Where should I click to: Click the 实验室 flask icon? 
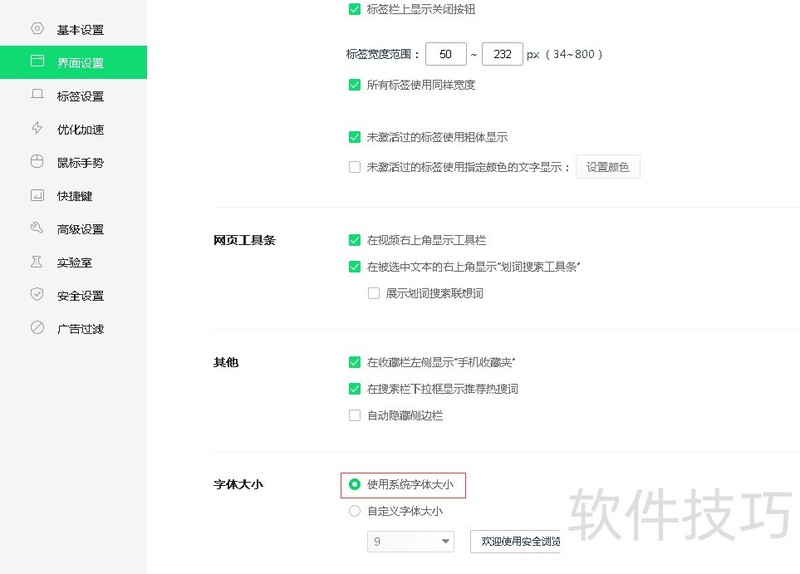pos(37,261)
